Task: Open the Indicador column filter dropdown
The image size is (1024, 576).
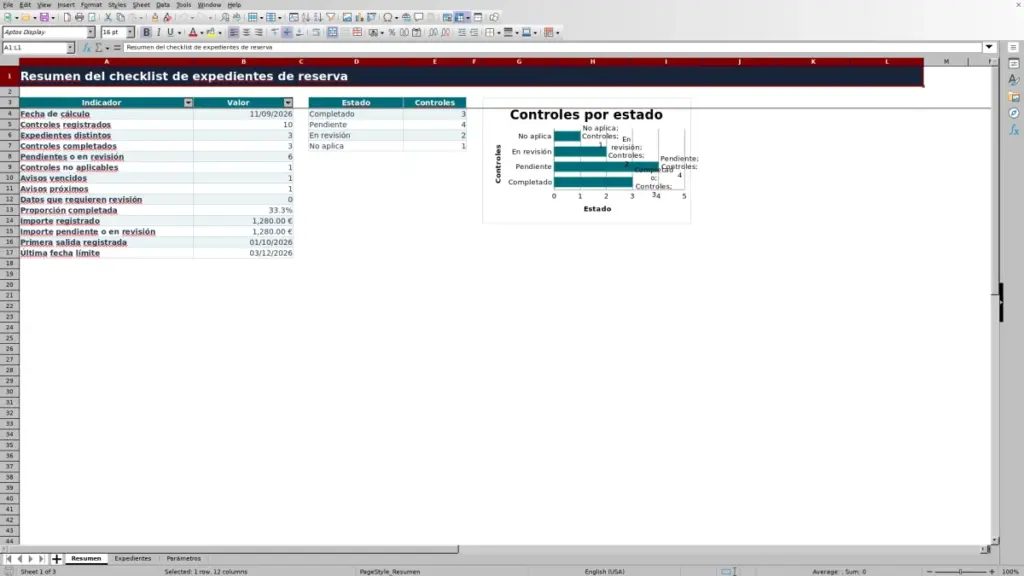Action: pyautogui.click(x=188, y=103)
